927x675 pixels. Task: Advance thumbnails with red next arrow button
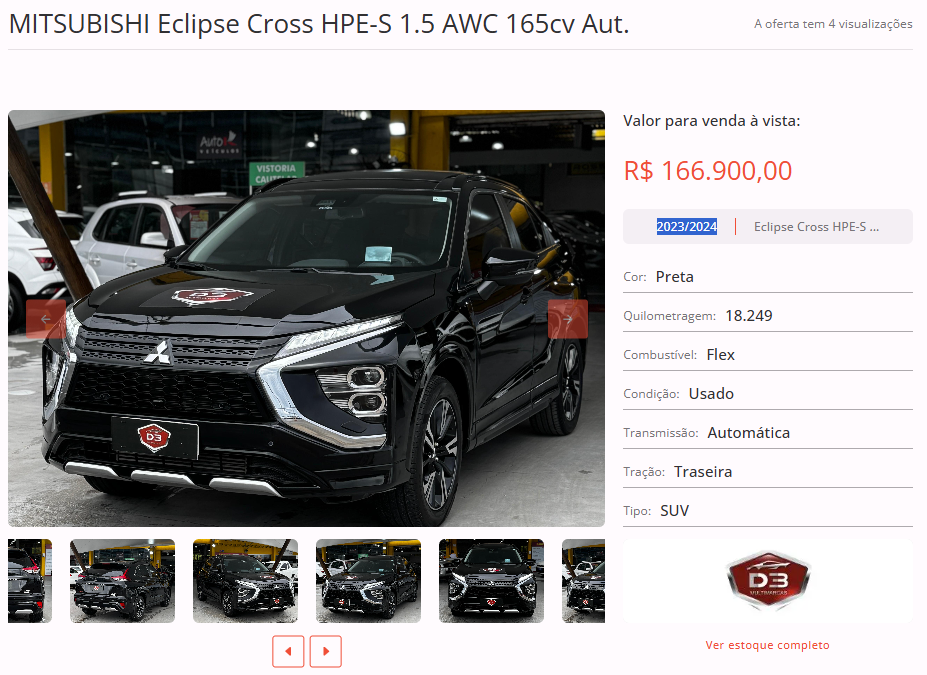tap(326, 651)
